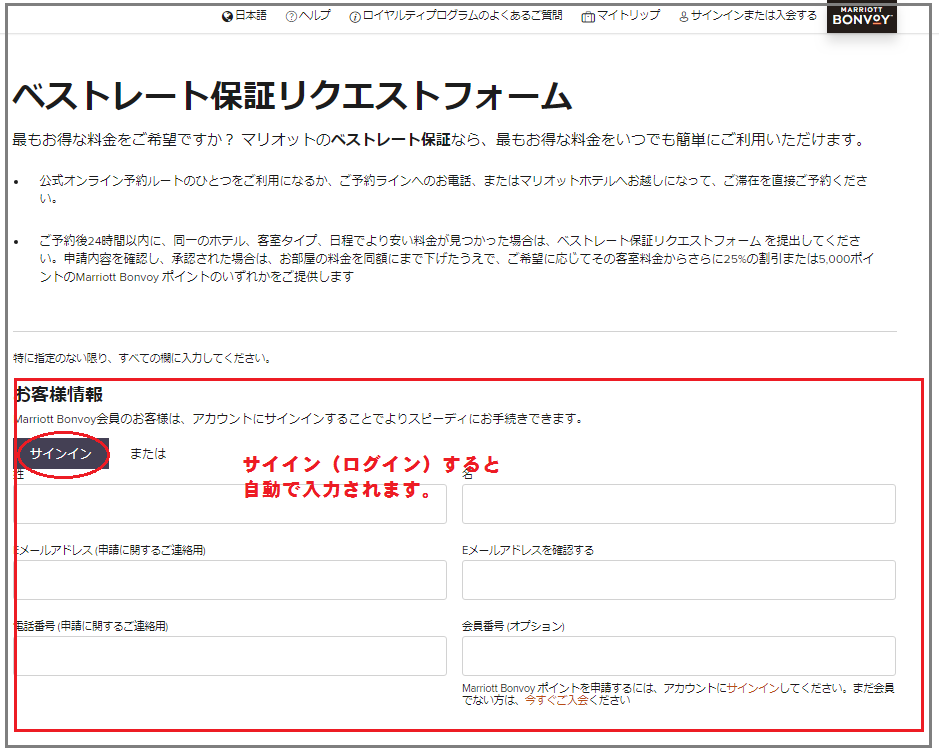Click the bold ベストレート保証 text in the intro
The image size is (939, 752).
tap(390, 140)
